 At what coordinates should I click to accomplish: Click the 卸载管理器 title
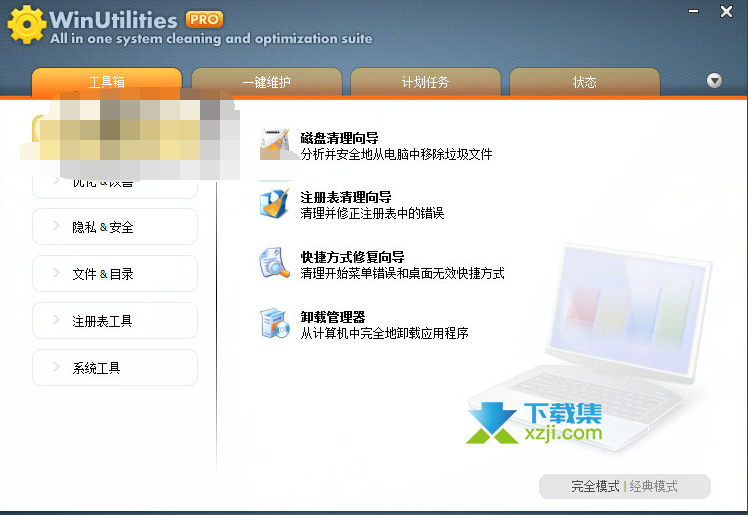(x=333, y=317)
